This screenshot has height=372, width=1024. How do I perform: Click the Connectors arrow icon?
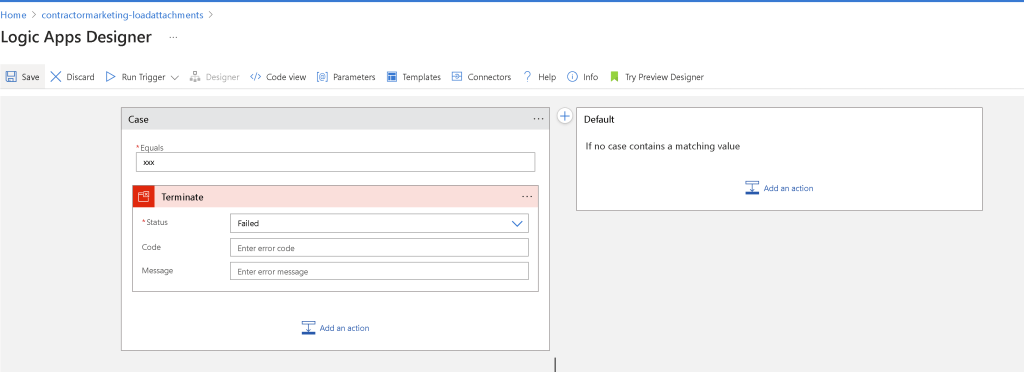coord(456,76)
